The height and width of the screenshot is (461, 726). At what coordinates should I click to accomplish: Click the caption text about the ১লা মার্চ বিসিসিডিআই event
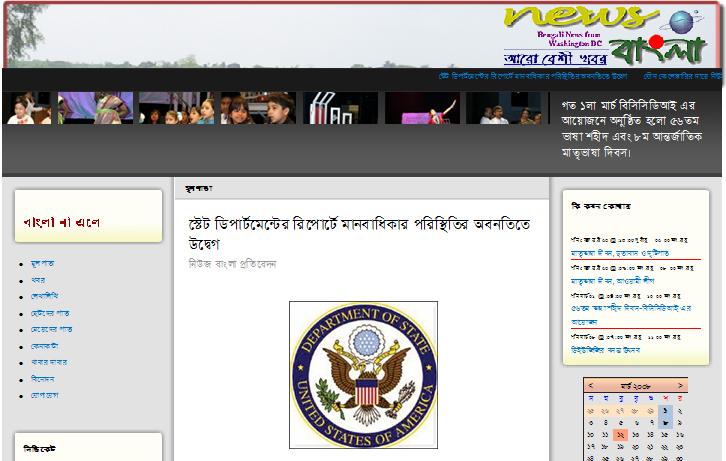pos(632,128)
